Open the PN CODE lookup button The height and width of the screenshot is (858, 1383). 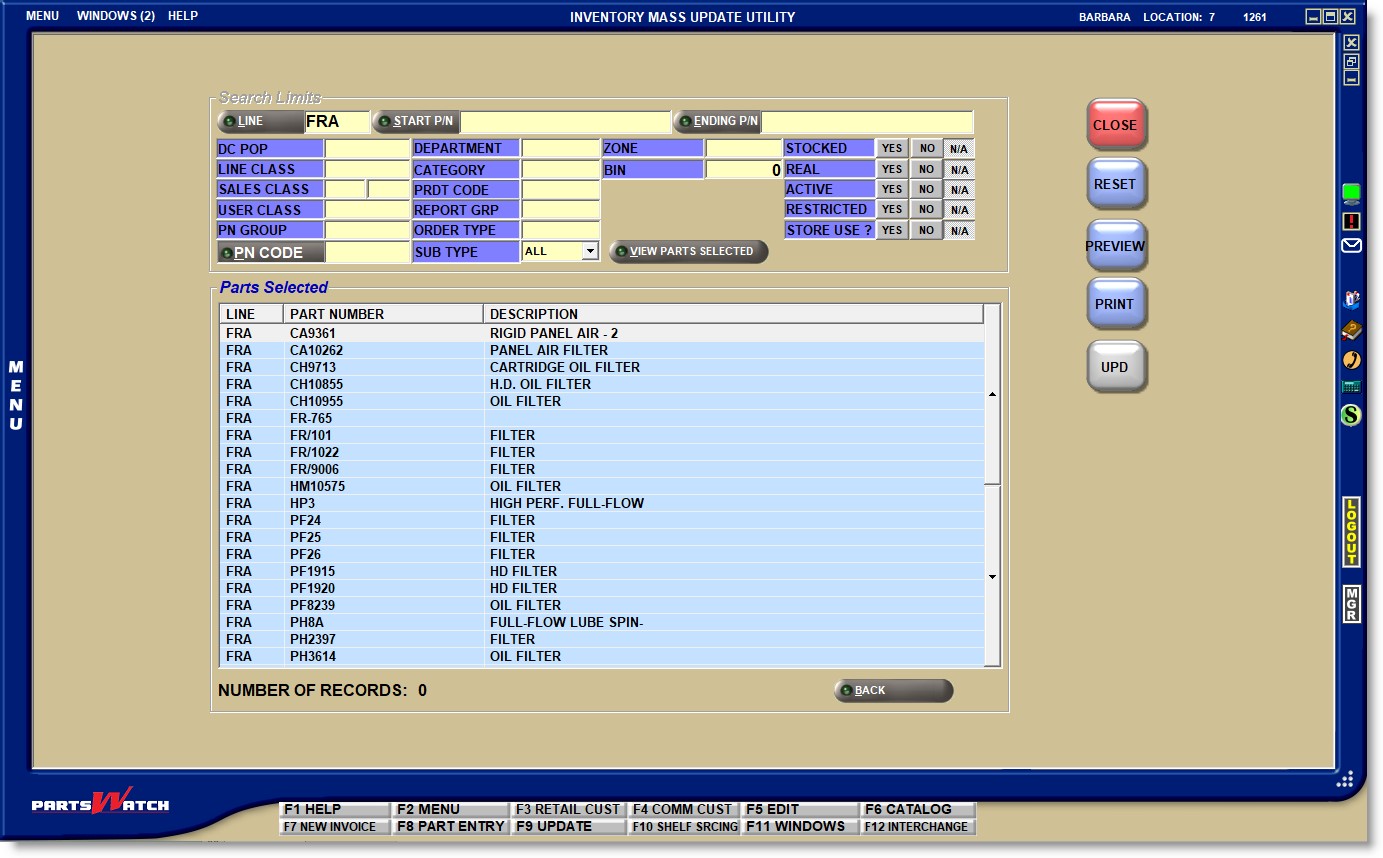tap(270, 253)
